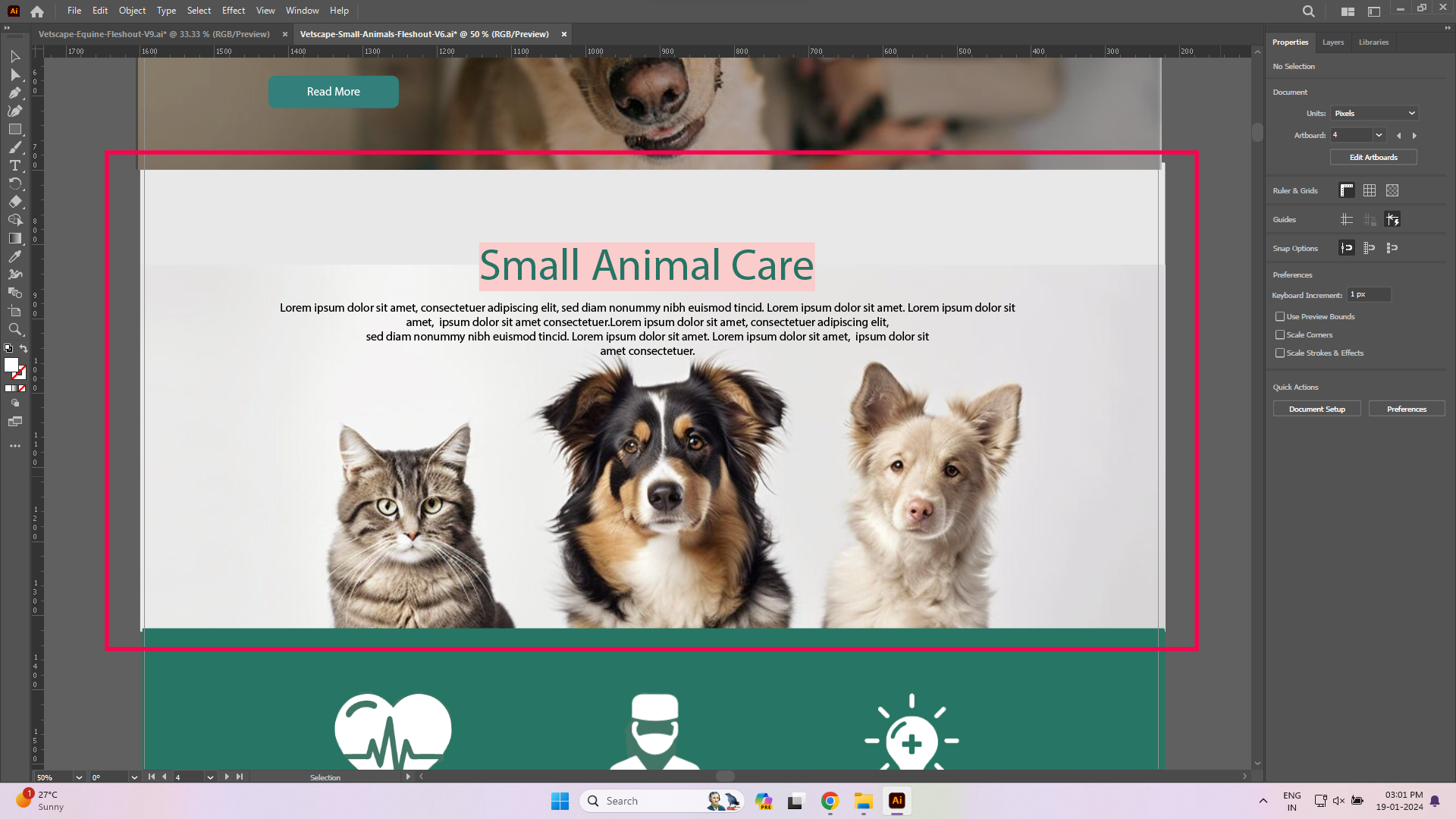Screen dimensions: 1456x819
Task: Switch to the Layers panel tab
Action: 1332,42
